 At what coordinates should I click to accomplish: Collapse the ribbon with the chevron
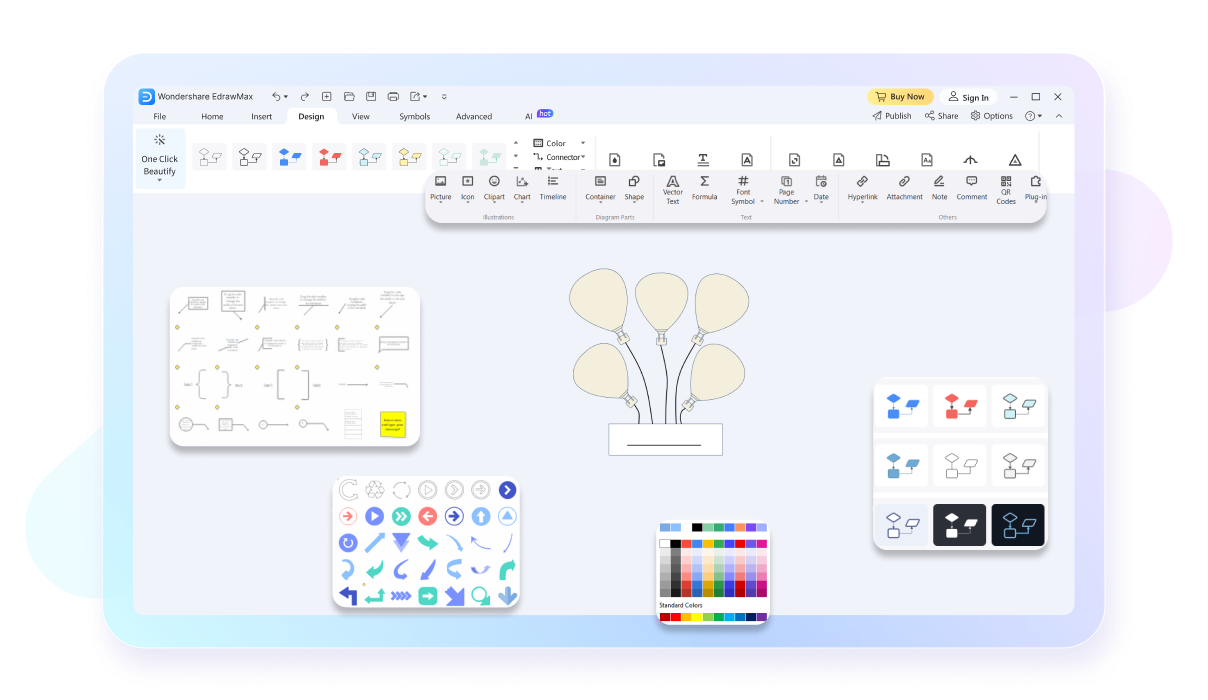point(1059,116)
